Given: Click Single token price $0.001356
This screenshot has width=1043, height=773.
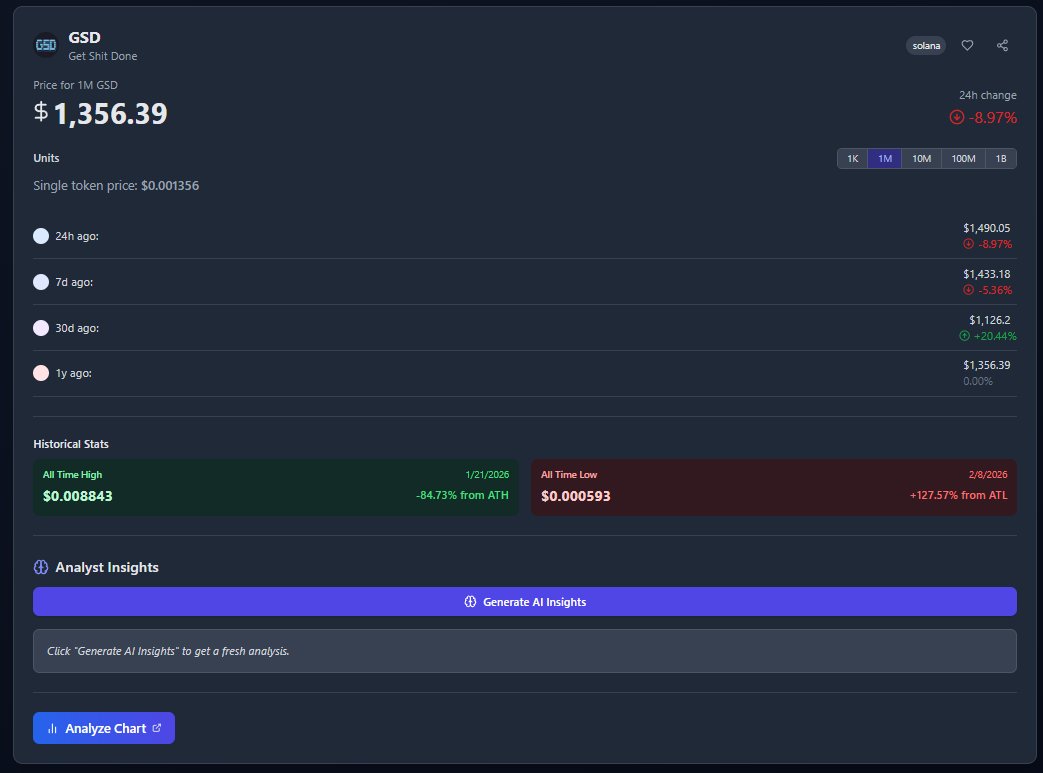Looking at the screenshot, I should click(x=116, y=186).
